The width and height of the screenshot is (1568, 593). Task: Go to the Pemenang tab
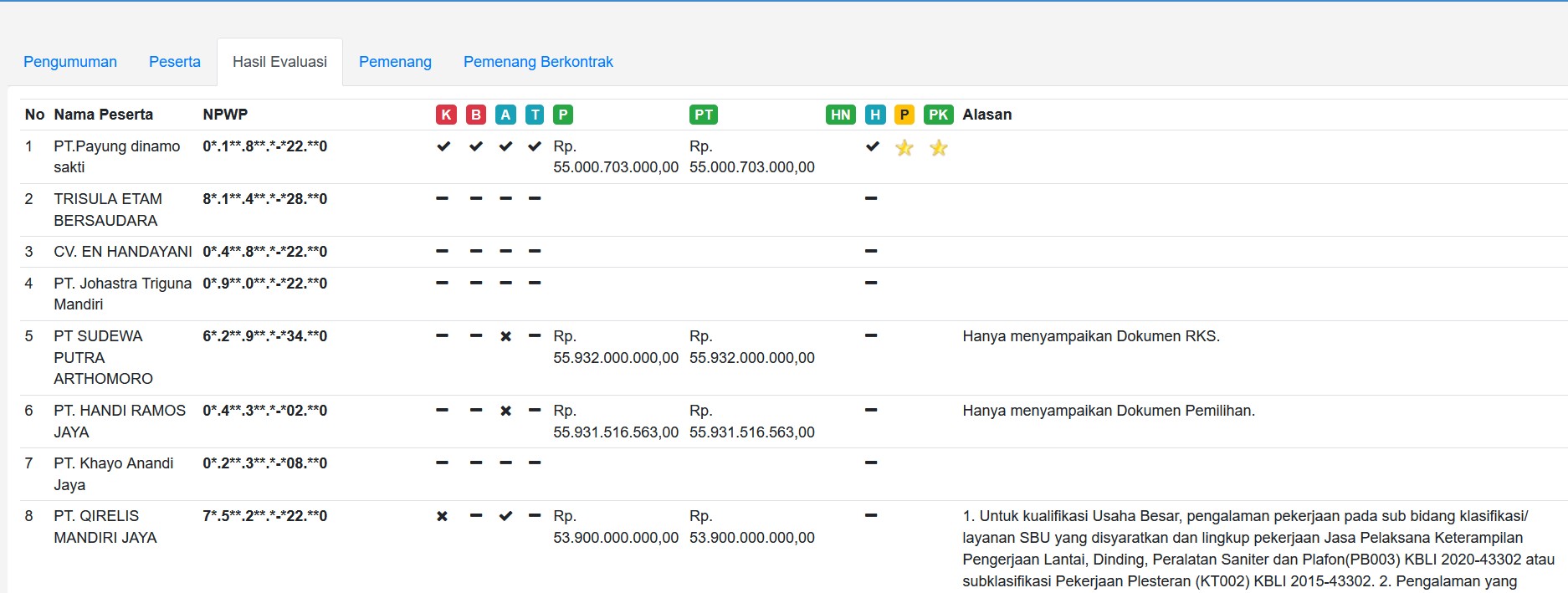coord(395,62)
